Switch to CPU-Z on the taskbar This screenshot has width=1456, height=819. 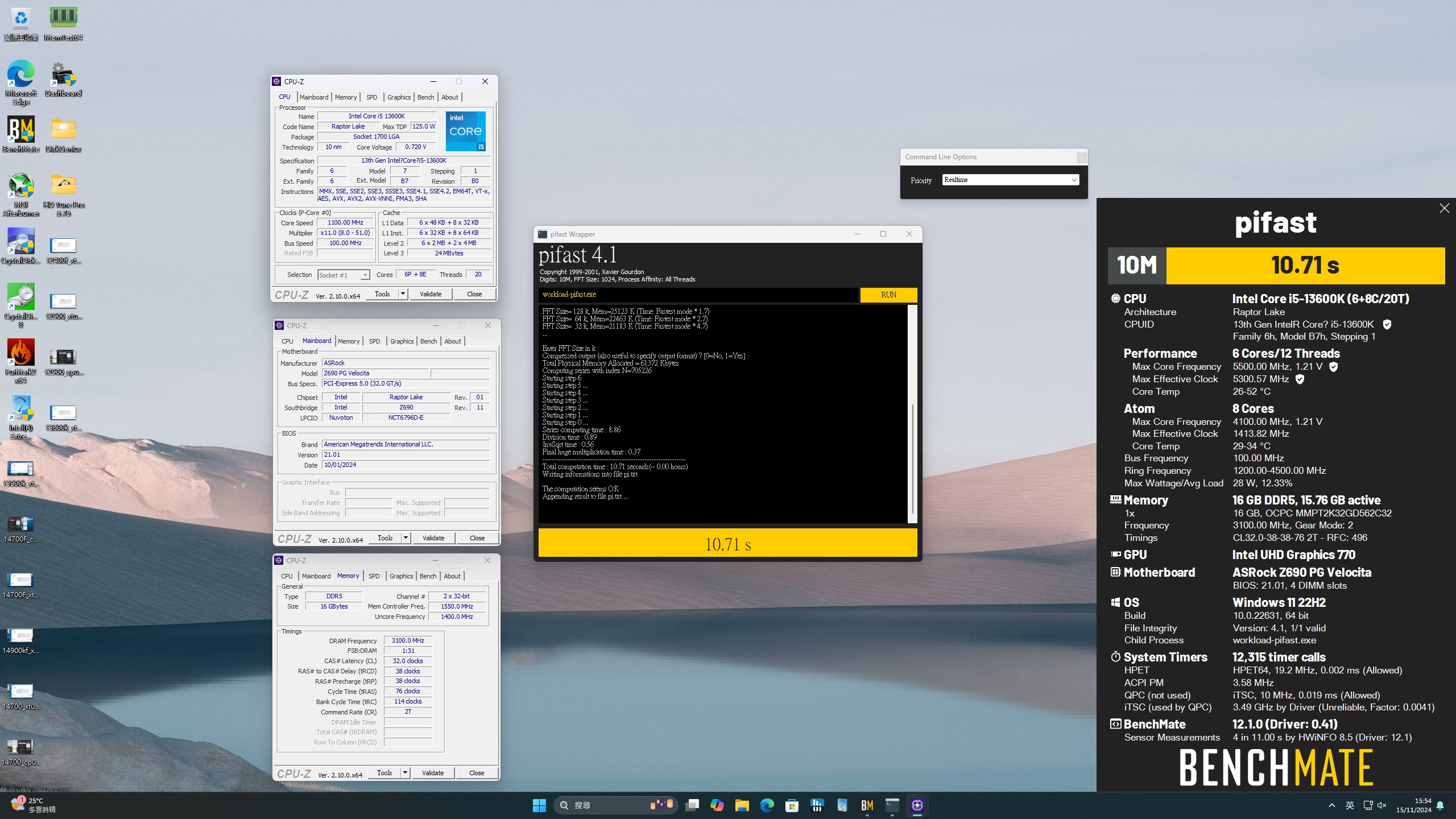point(917,805)
